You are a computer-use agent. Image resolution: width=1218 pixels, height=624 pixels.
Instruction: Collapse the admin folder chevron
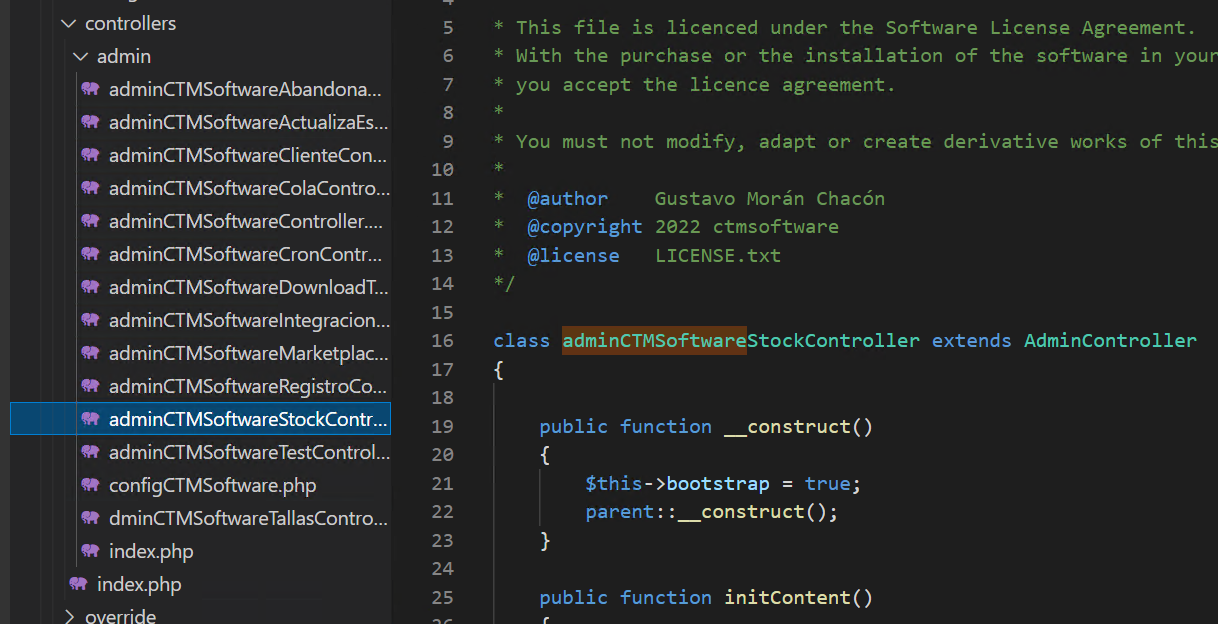81,56
